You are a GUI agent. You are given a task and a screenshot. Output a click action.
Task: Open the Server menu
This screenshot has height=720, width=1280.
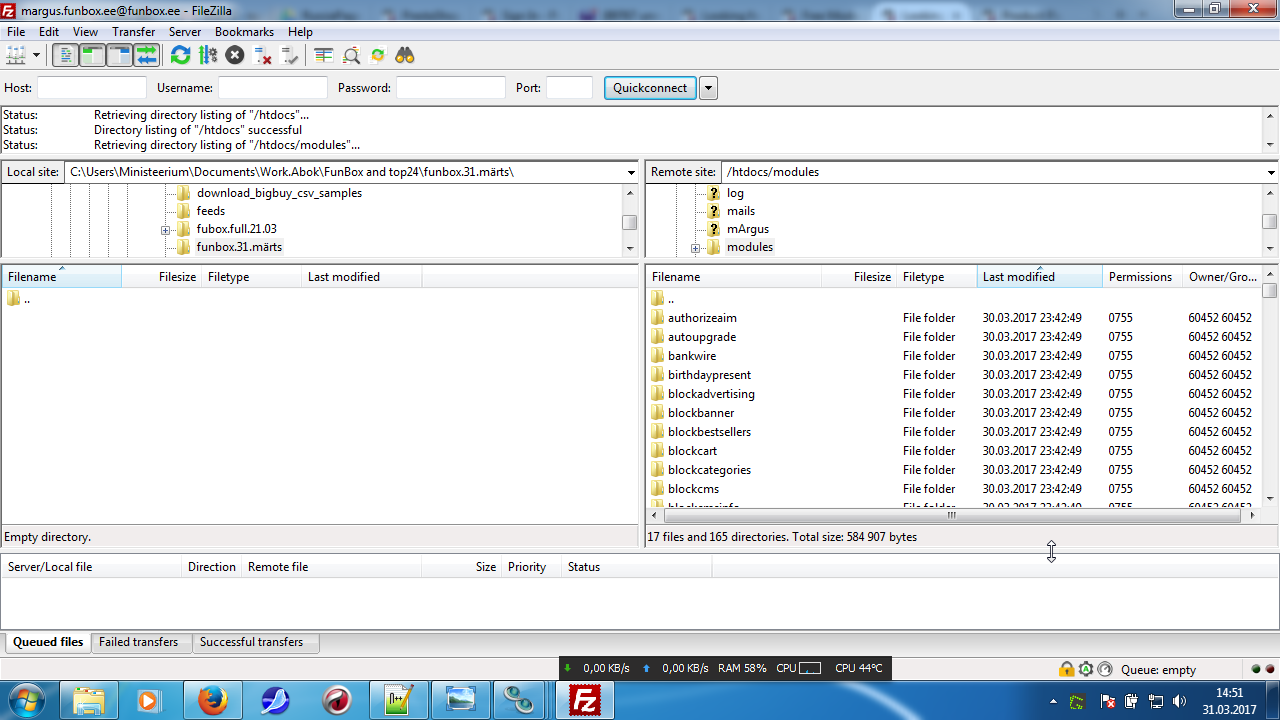tap(185, 32)
